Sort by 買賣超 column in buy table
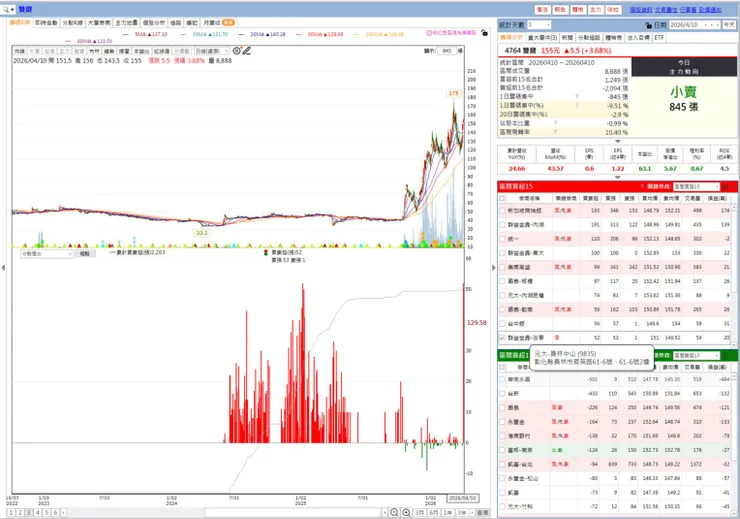The height and width of the screenshot is (519, 740). pyautogui.click(x=590, y=199)
